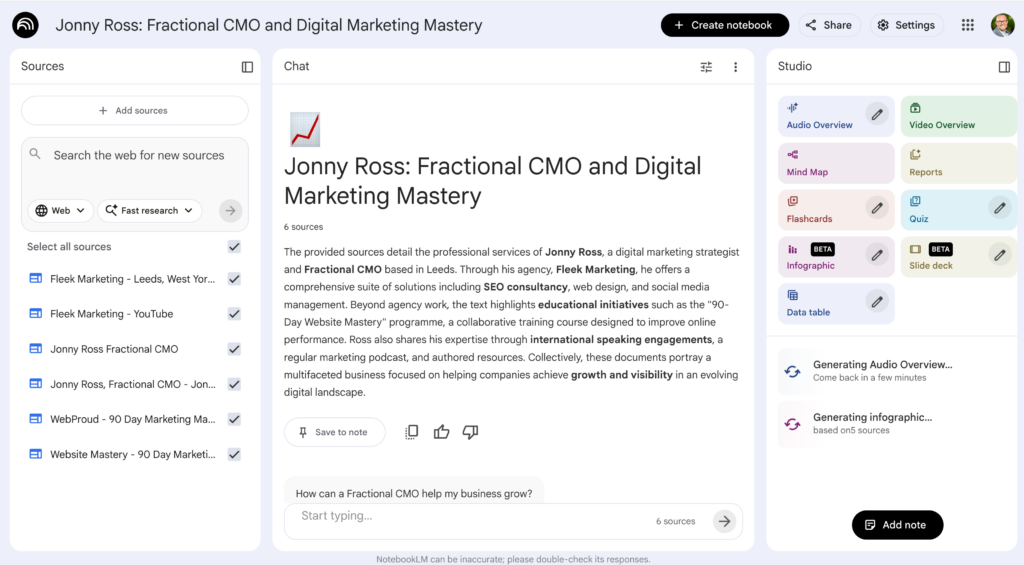This screenshot has width=1024, height=565.
Task: Edit Data table pencil icon
Action: tap(877, 302)
